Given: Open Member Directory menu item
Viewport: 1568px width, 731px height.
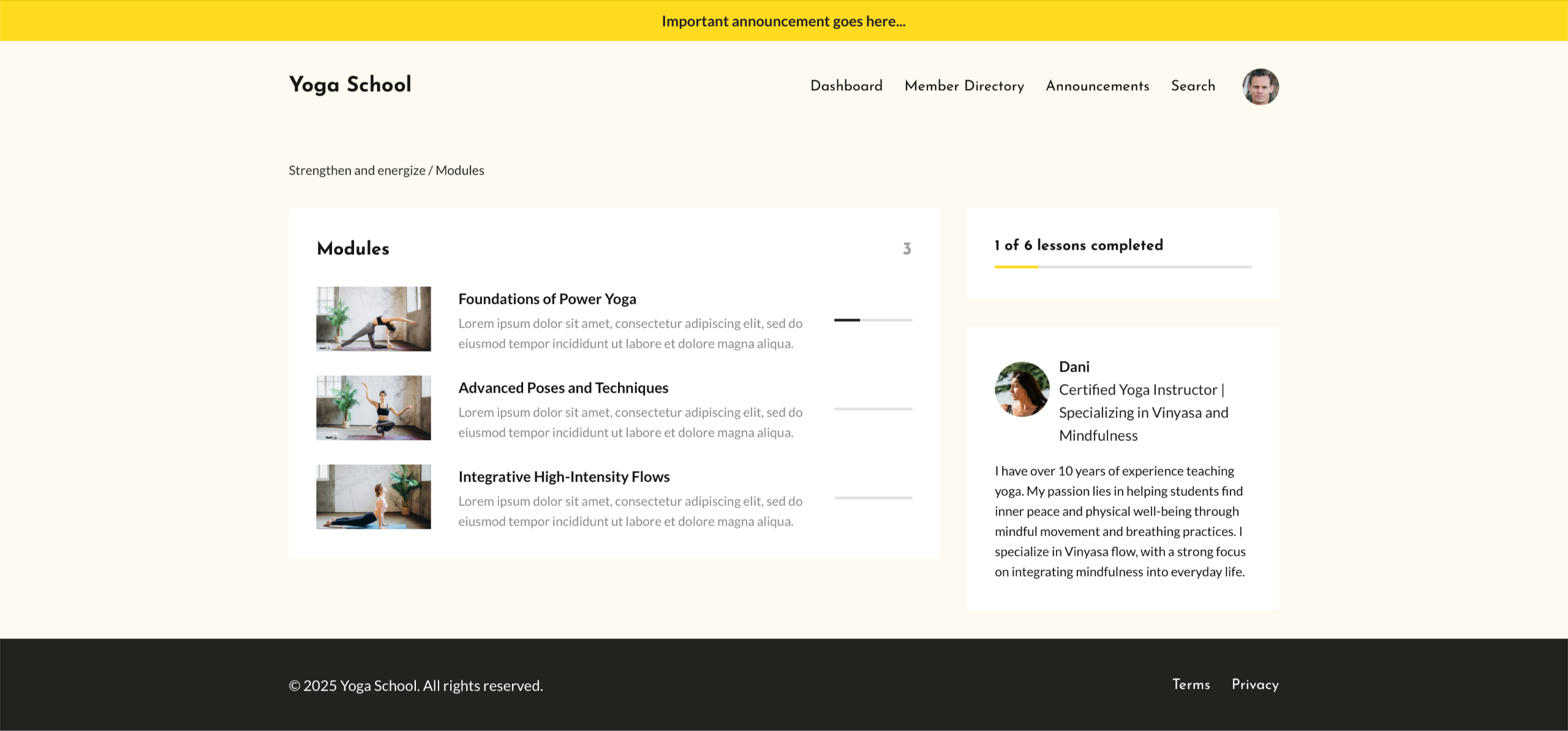Looking at the screenshot, I should coord(964,86).
